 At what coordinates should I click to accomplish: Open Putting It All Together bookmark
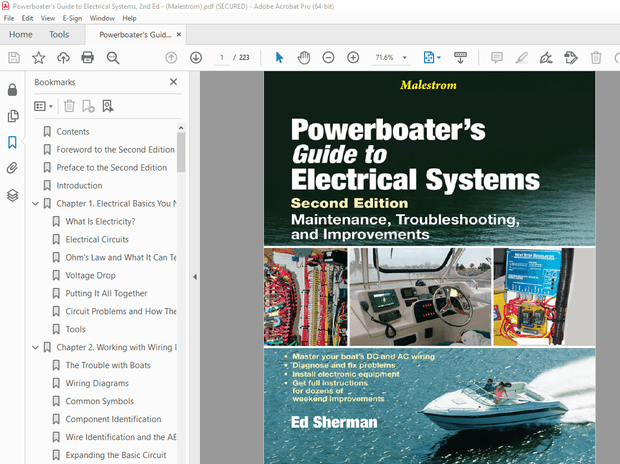point(106,294)
